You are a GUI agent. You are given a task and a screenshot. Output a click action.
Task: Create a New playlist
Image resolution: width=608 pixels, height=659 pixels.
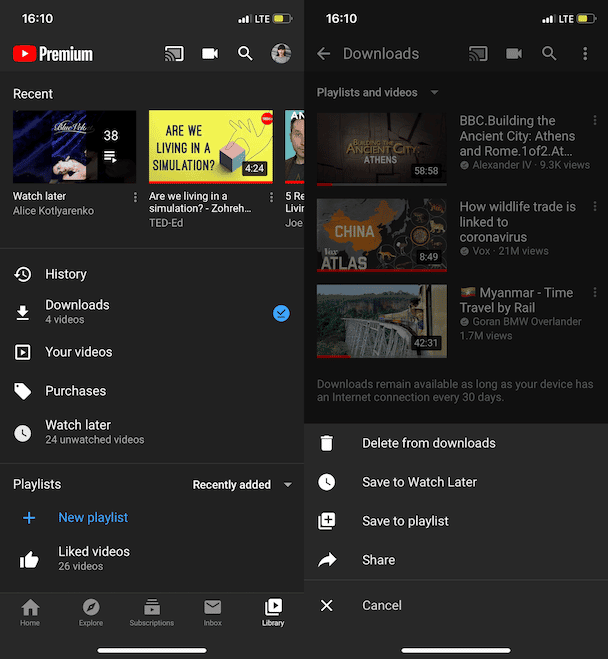[93, 518]
